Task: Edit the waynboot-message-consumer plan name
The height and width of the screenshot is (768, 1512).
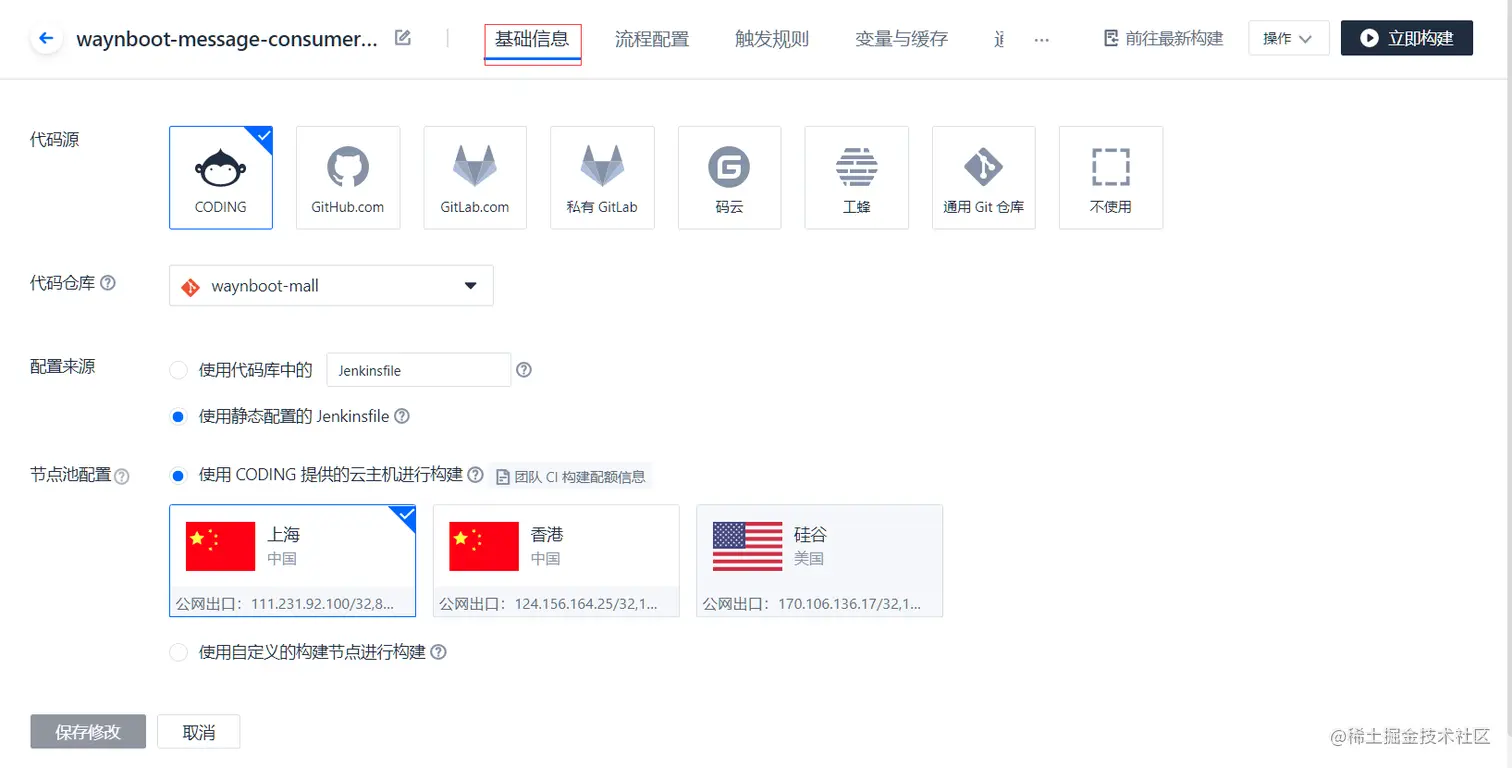Action: [402, 38]
